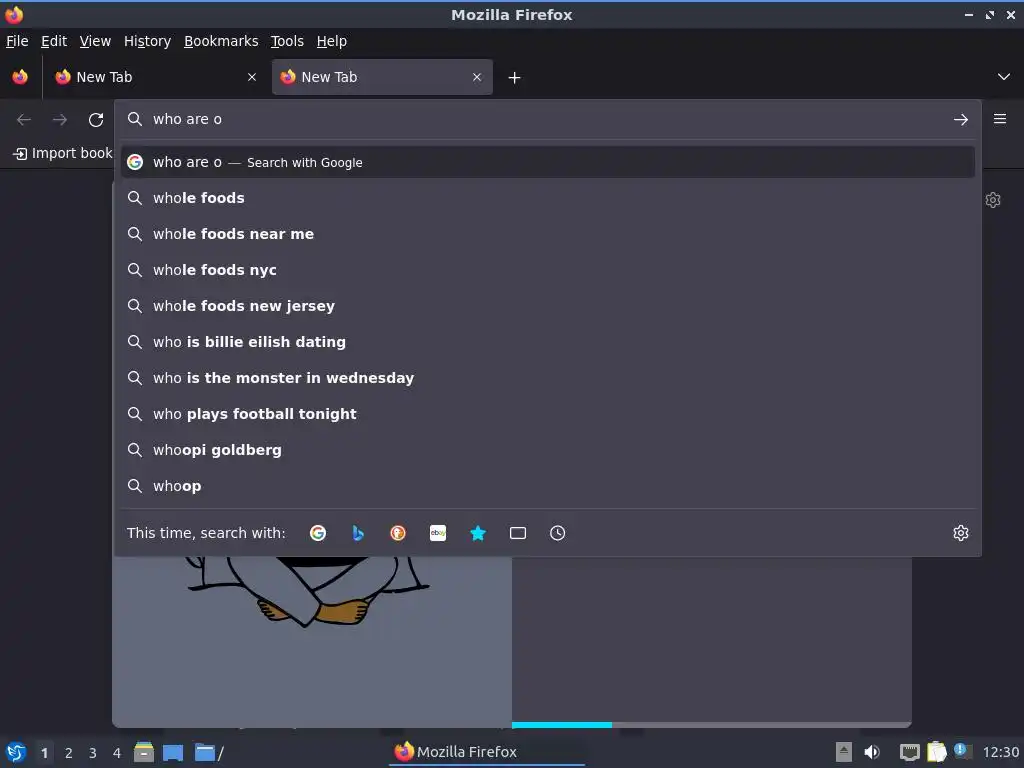Image resolution: width=1024 pixels, height=768 pixels.
Task: Switch to workspace 1
Action: coord(44,753)
